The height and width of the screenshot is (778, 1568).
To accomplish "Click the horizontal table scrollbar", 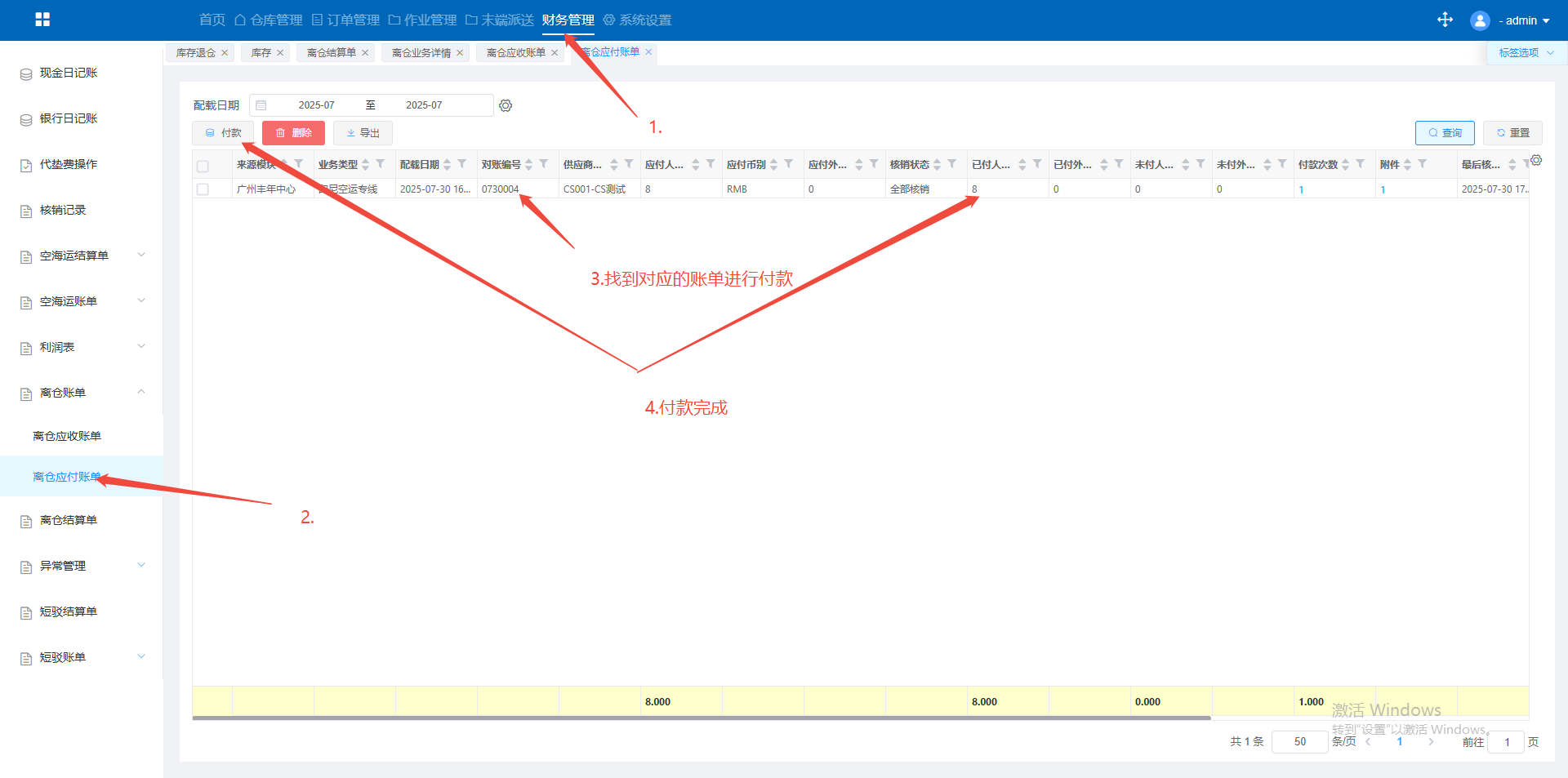I will pyautogui.click(x=701, y=718).
